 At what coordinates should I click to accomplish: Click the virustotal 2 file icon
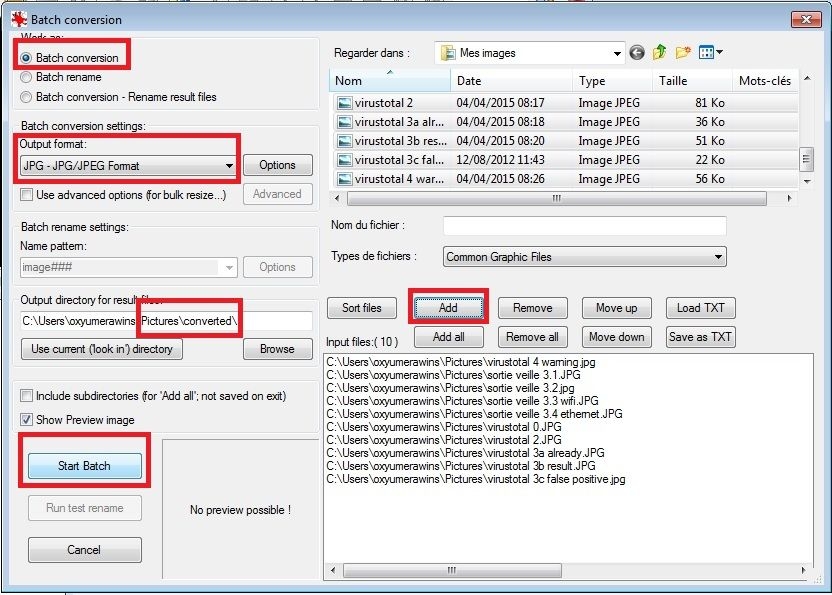pos(345,103)
